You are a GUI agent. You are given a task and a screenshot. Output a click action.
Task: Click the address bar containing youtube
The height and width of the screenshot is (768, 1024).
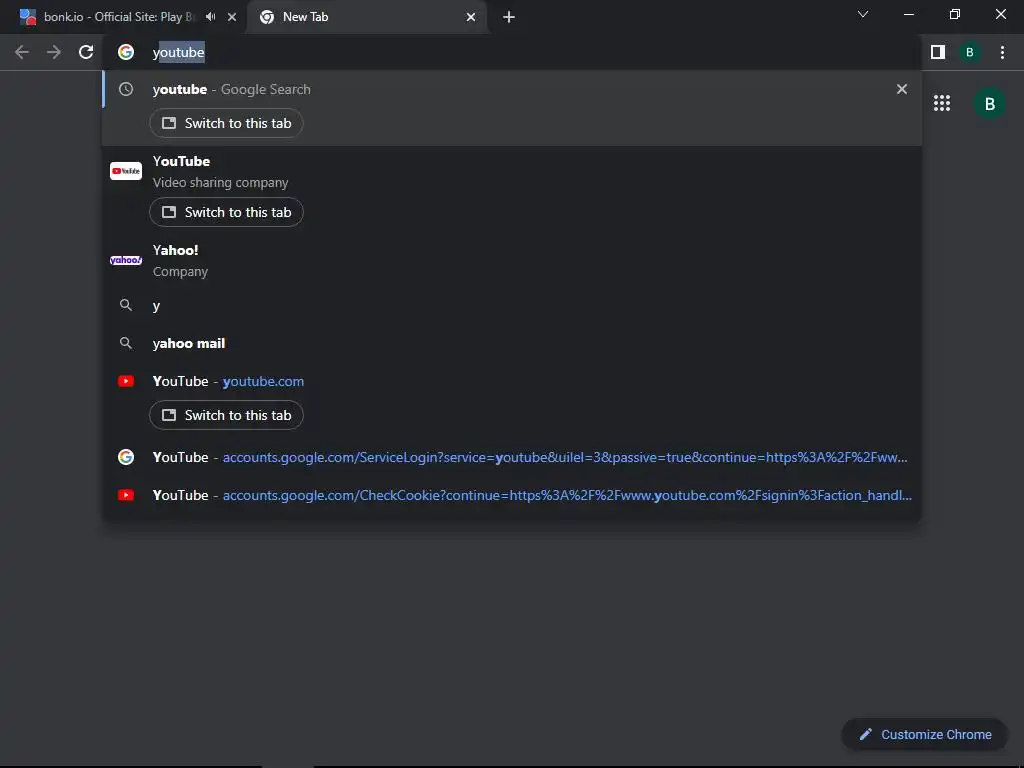click(x=511, y=52)
